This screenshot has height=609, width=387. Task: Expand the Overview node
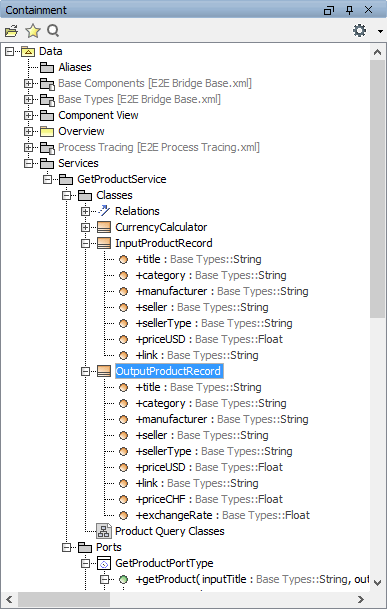coord(28,131)
